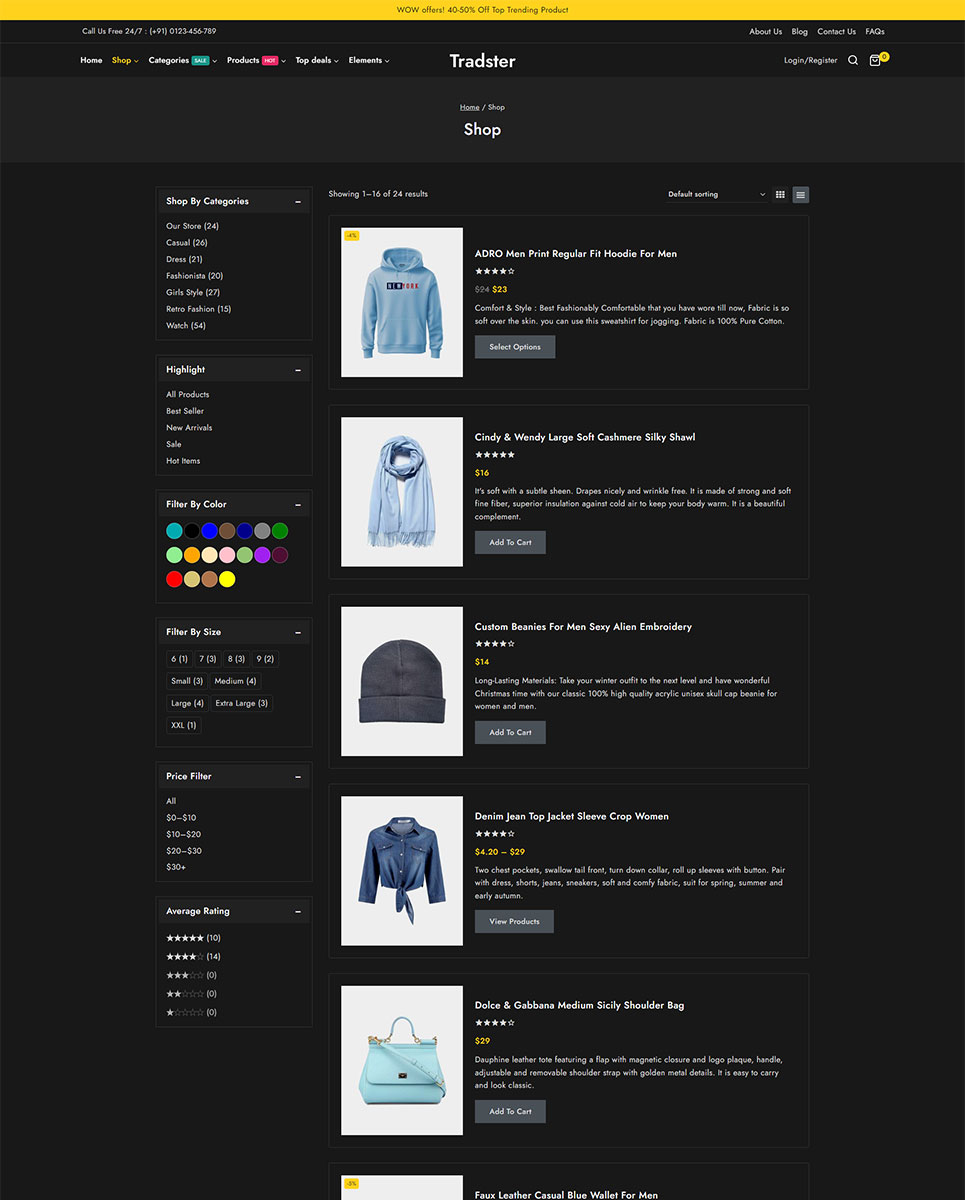Open the shopping cart icon
The width and height of the screenshot is (965, 1200).
(876, 60)
